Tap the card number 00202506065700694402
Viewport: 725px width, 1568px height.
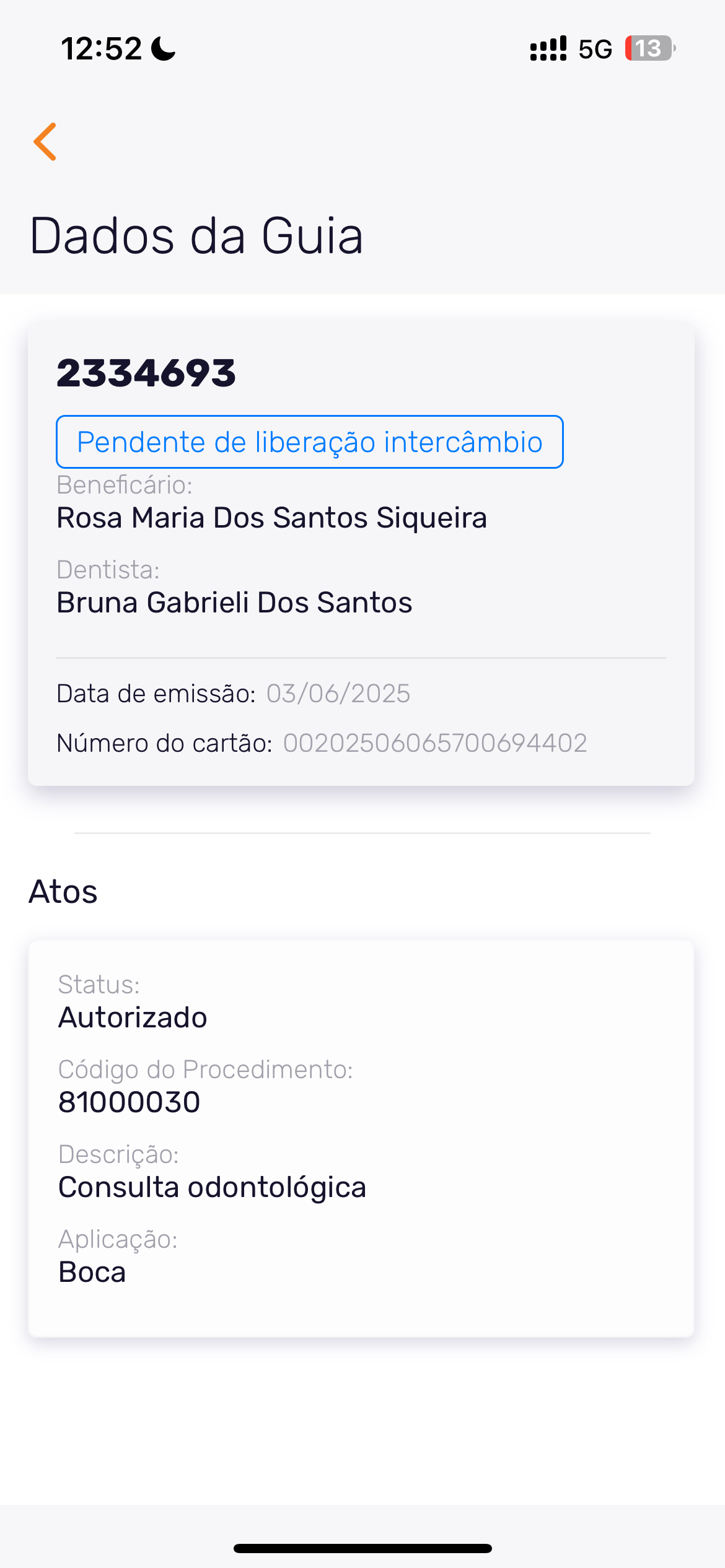(435, 743)
